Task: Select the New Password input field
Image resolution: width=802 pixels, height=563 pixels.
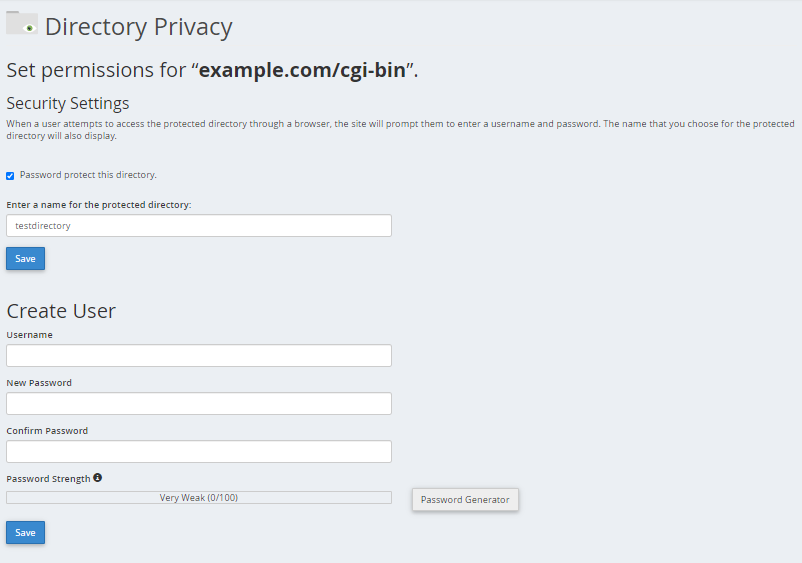Action: (199, 403)
